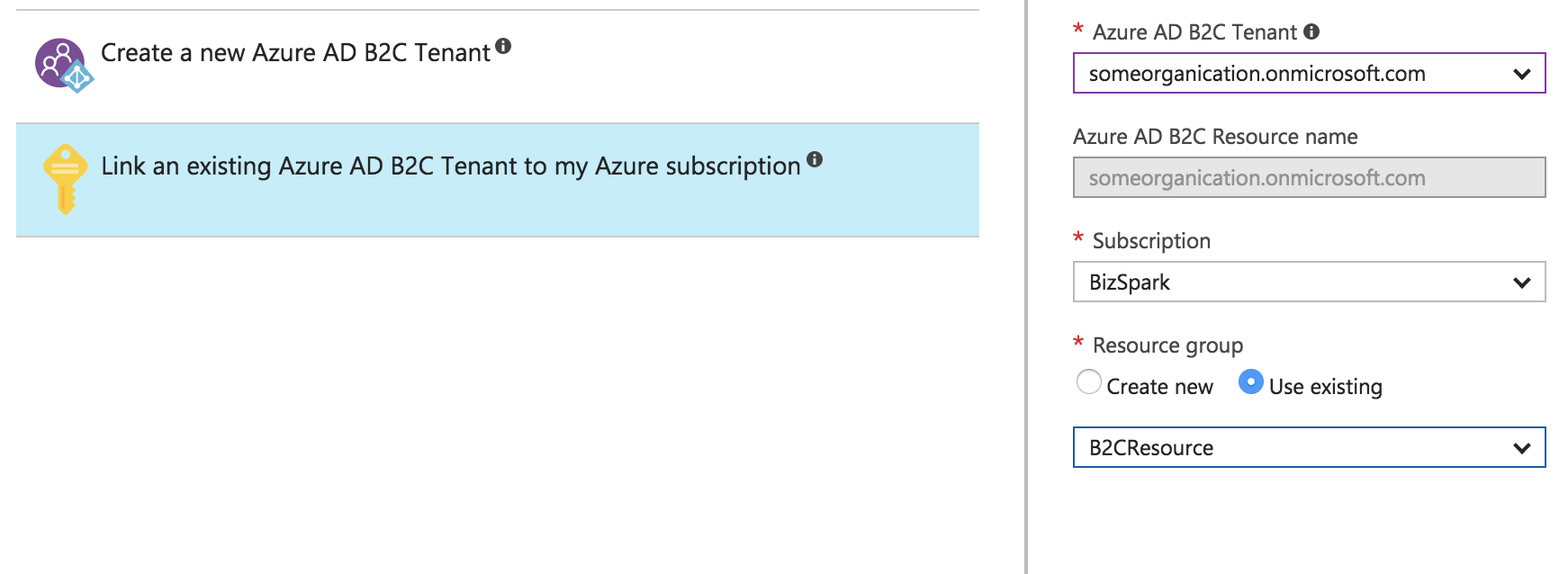Click chevron arrow on Azure AD B2C Tenant dropdown
1568x574 pixels.
(x=1521, y=74)
